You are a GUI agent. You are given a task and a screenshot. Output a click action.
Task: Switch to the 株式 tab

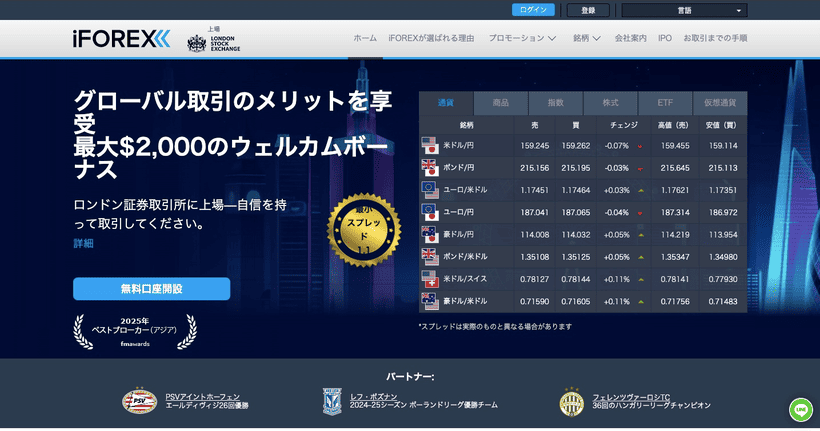pyautogui.click(x=610, y=103)
